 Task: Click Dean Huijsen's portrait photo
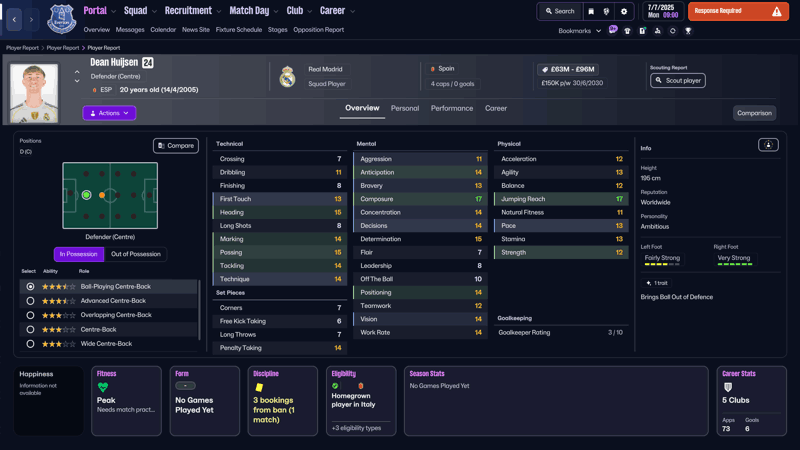34,93
